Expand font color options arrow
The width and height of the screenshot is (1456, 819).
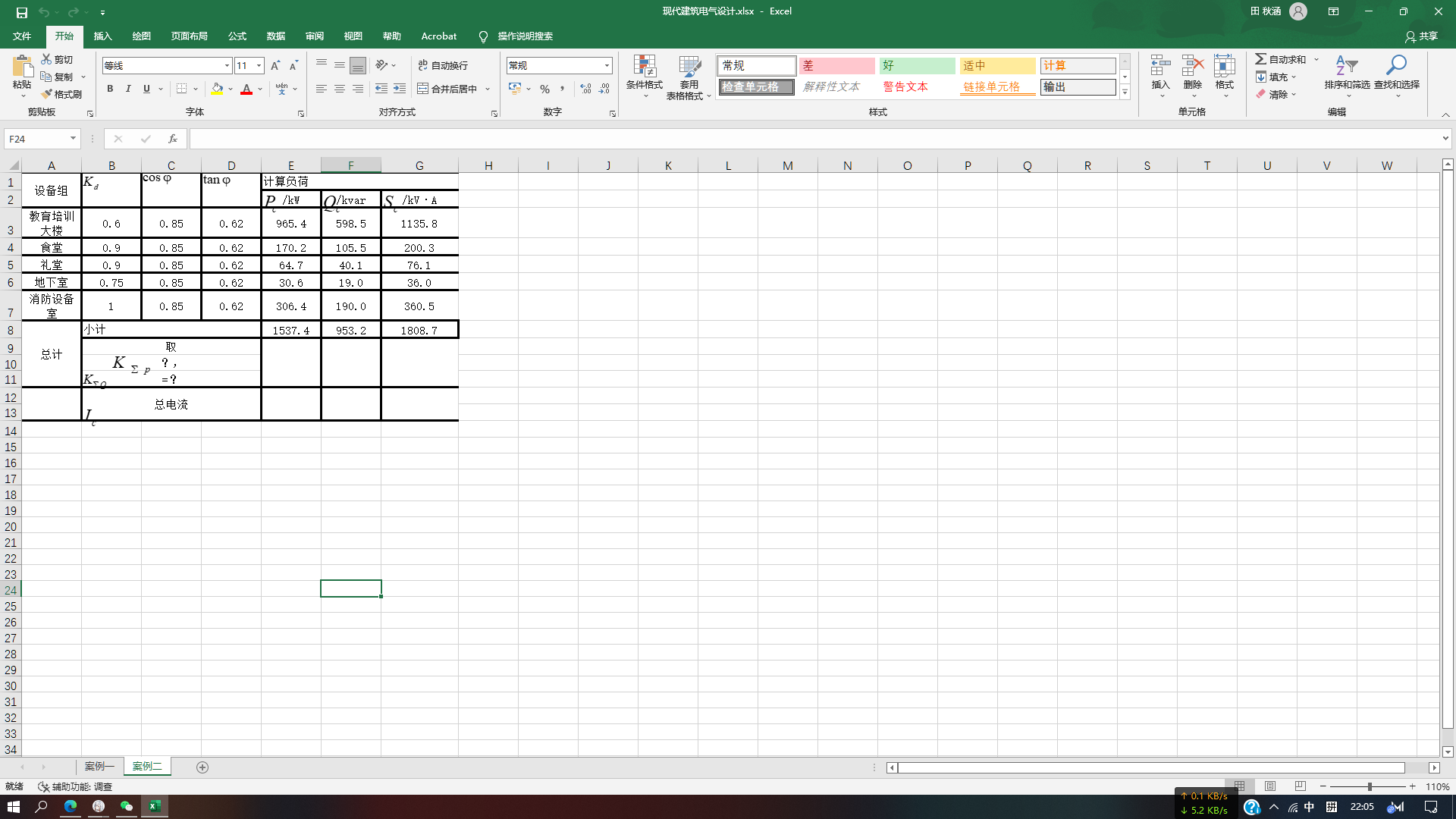[260, 89]
